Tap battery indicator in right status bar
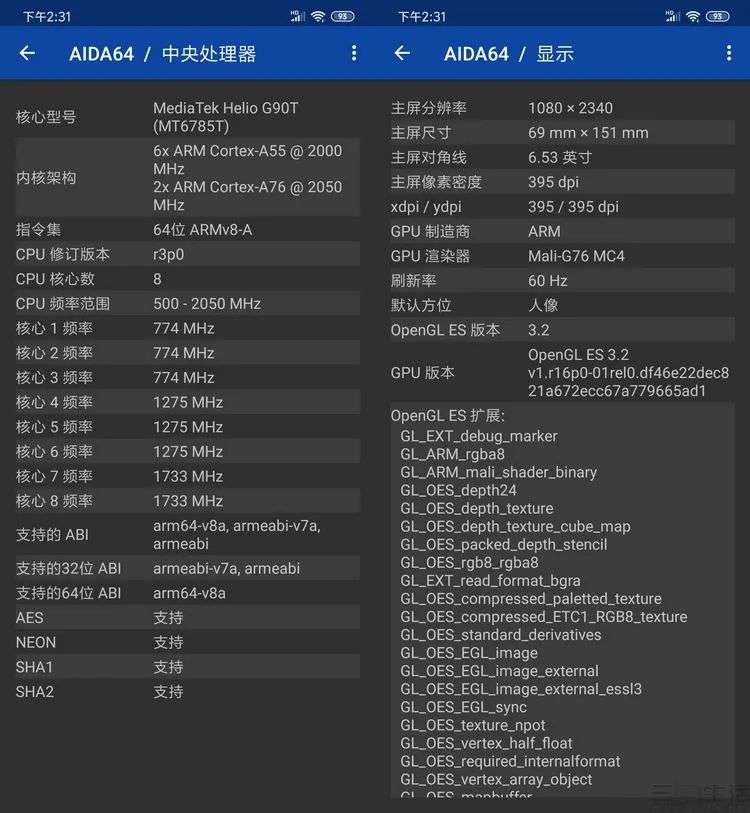Viewport: 750px width, 813px height. (x=717, y=17)
